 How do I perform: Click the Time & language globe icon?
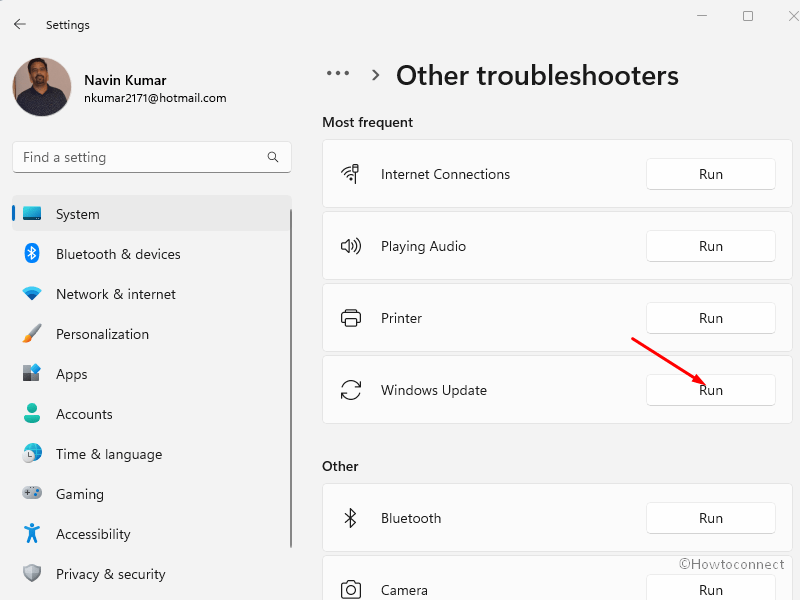[x=32, y=453]
